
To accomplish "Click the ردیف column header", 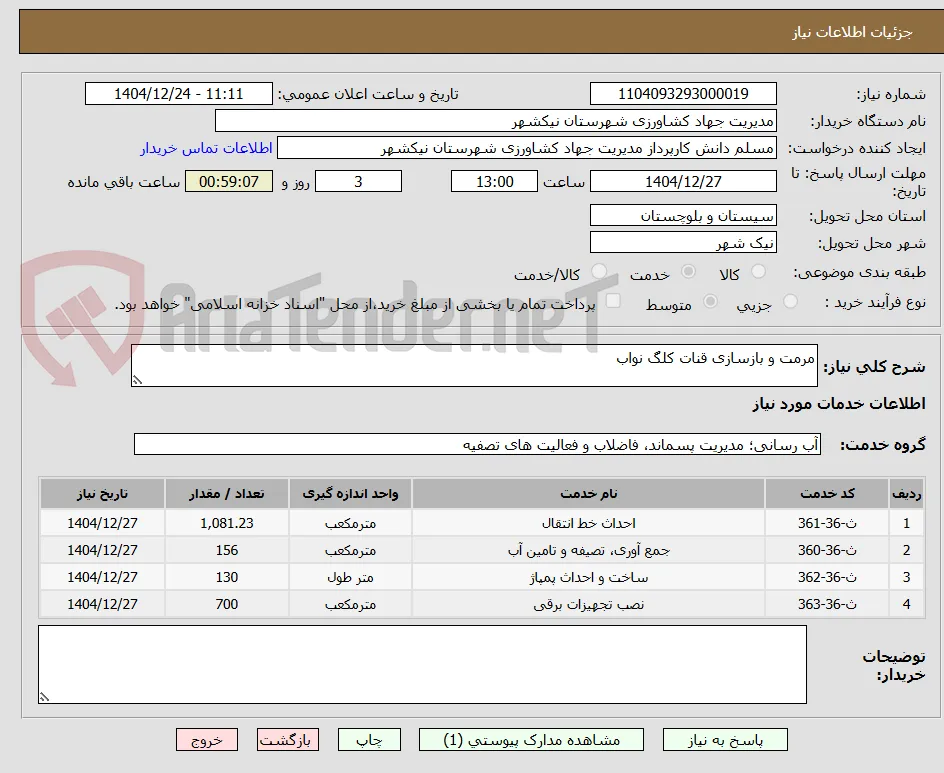I will click(x=907, y=494).
